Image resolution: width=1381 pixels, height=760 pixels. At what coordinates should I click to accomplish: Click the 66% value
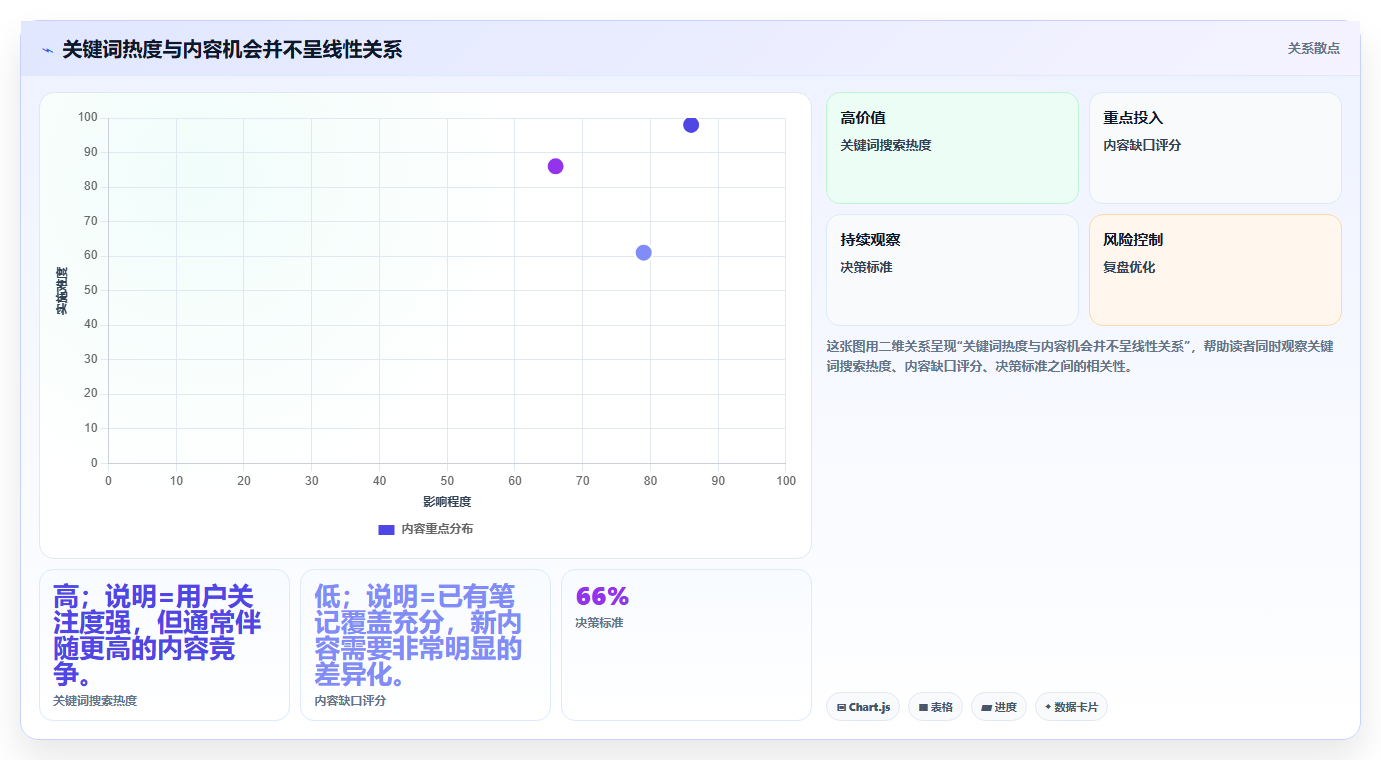[x=602, y=597]
